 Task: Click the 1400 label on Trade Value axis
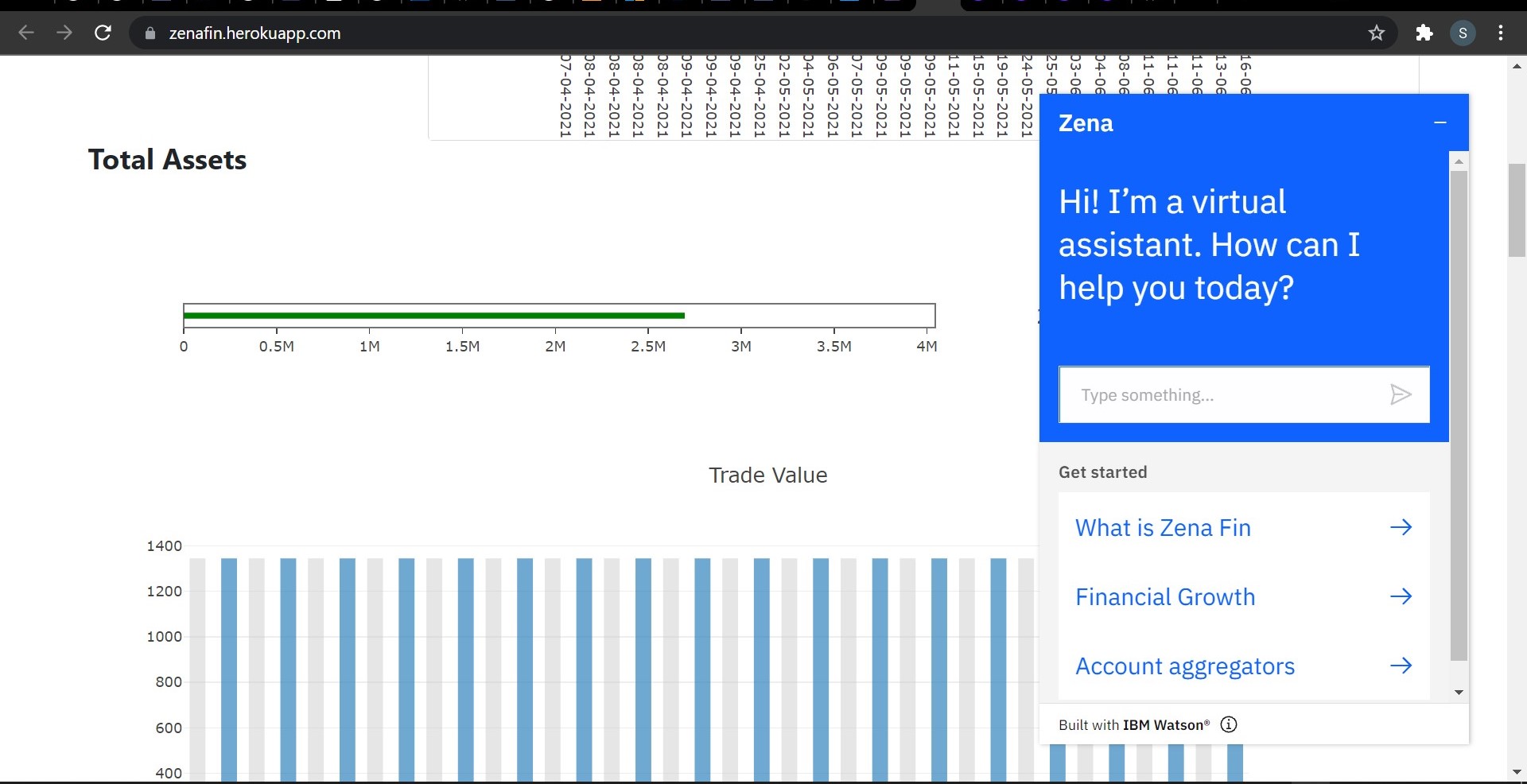(x=164, y=546)
